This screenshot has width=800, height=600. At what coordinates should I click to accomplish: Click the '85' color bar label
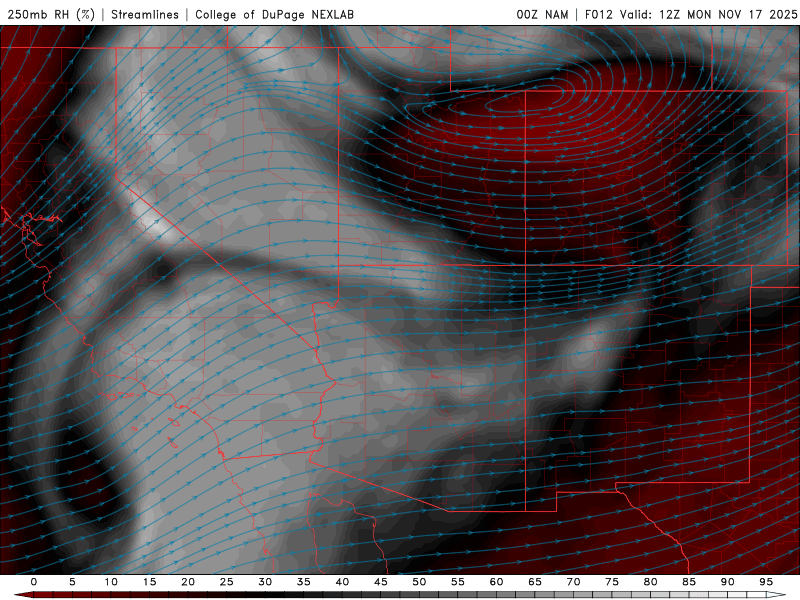pyautogui.click(x=689, y=582)
